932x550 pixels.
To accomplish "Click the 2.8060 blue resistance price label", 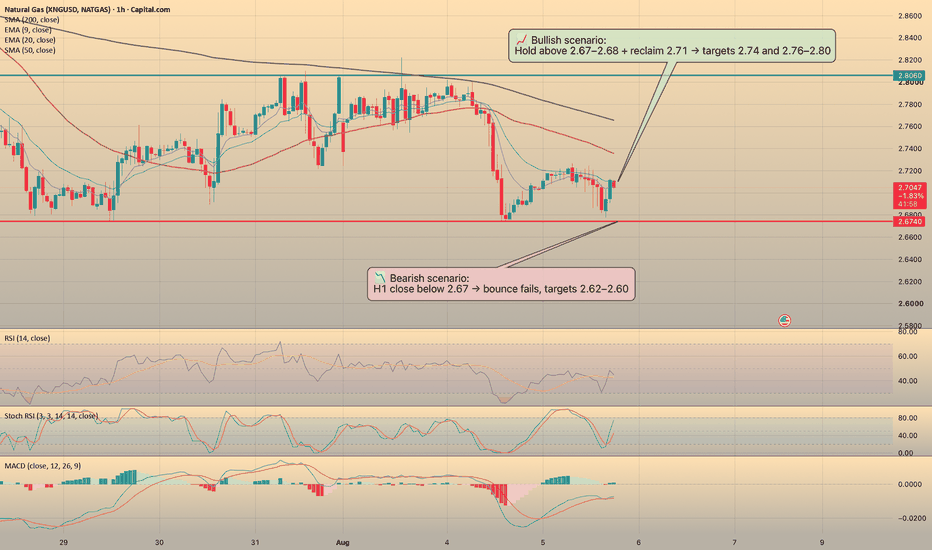I will tap(909, 76).
